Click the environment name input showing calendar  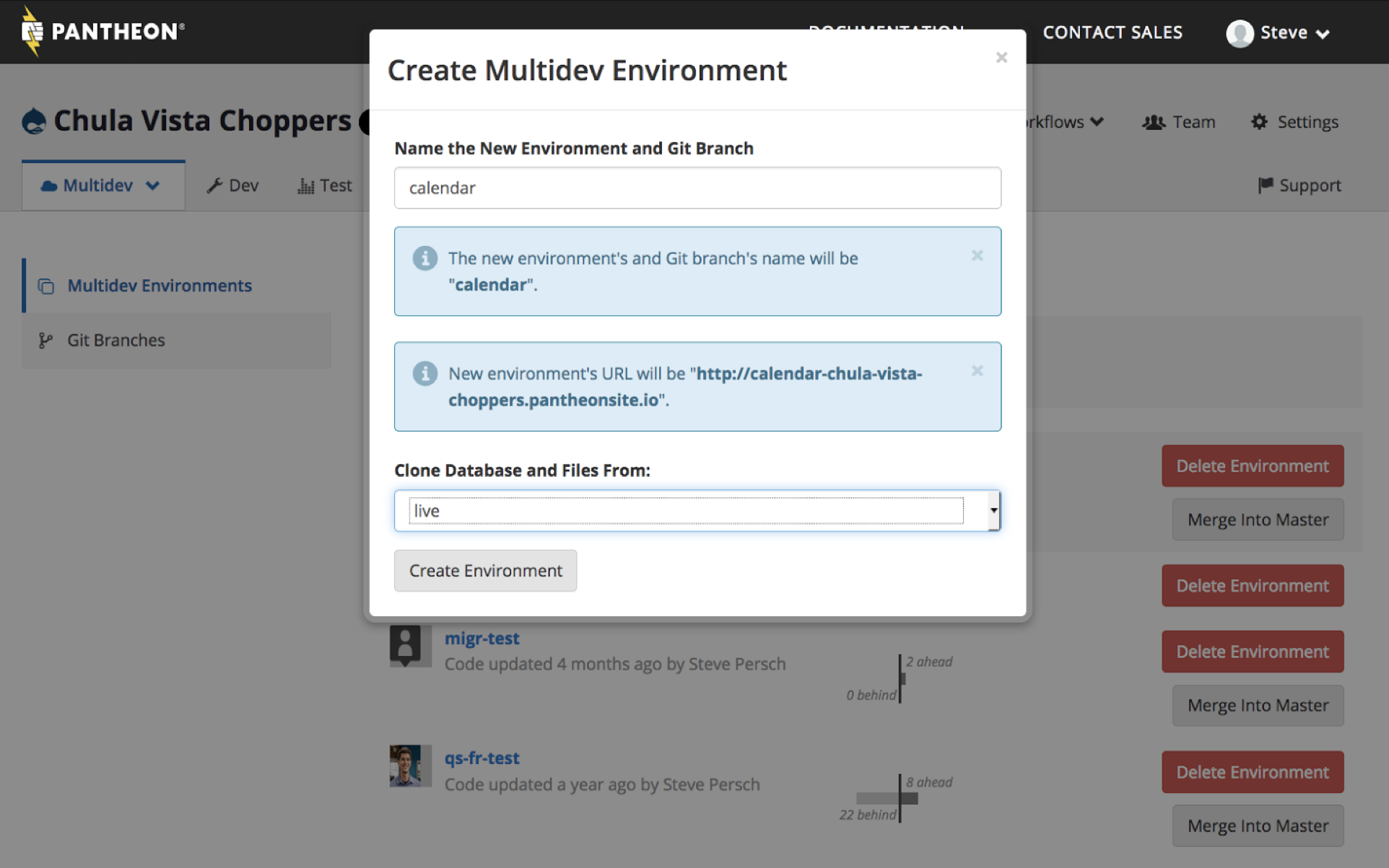697,188
